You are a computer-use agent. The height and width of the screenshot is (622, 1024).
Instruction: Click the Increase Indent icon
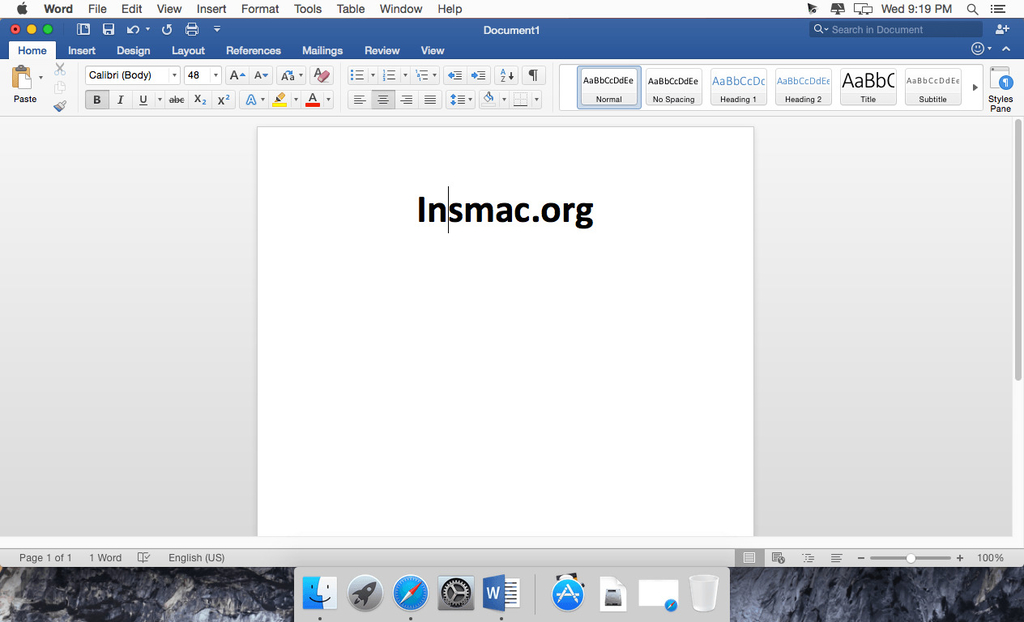pos(479,75)
